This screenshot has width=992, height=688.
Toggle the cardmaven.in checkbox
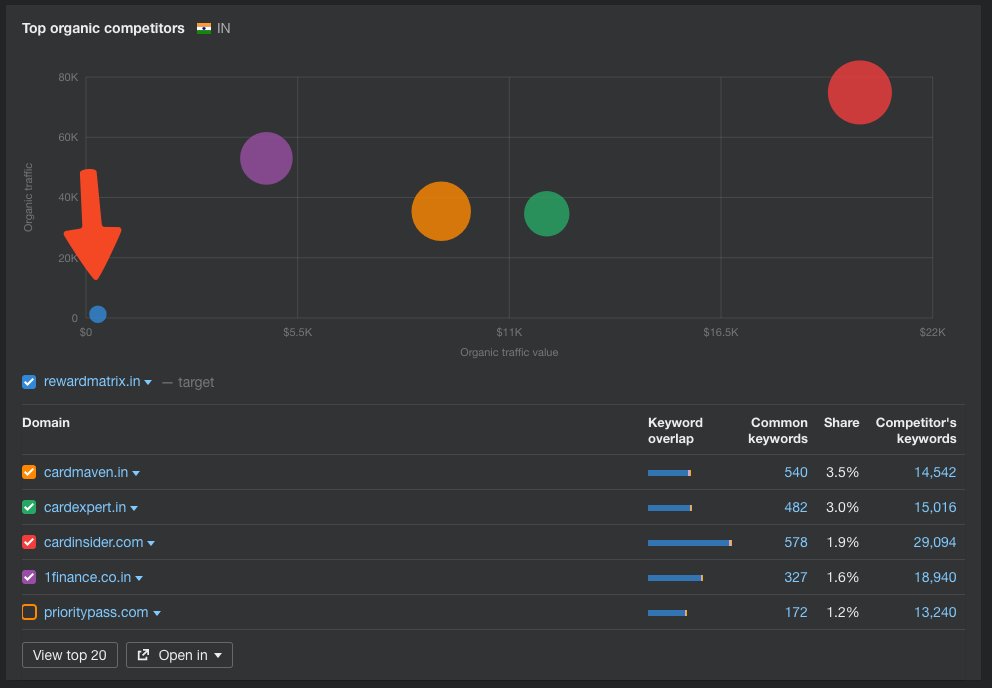pos(29,472)
